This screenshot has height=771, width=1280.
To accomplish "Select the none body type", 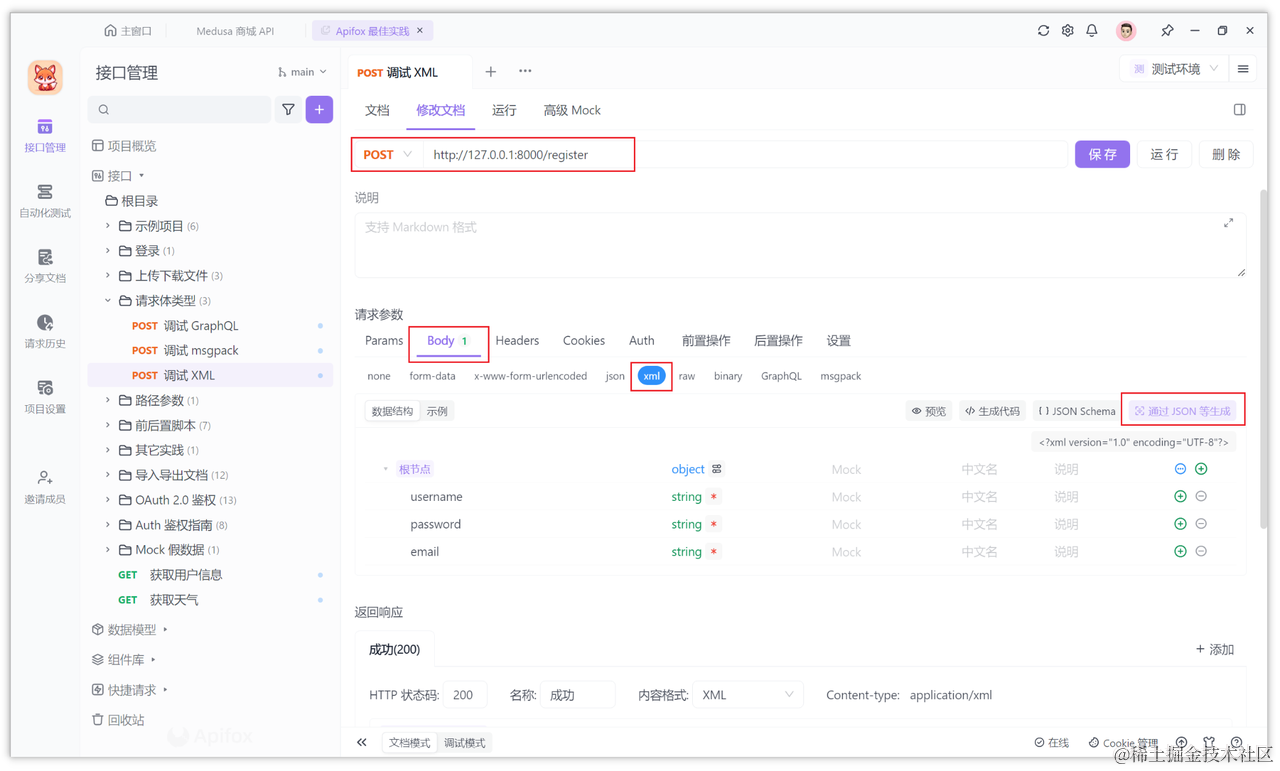I will (x=379, y=376).
